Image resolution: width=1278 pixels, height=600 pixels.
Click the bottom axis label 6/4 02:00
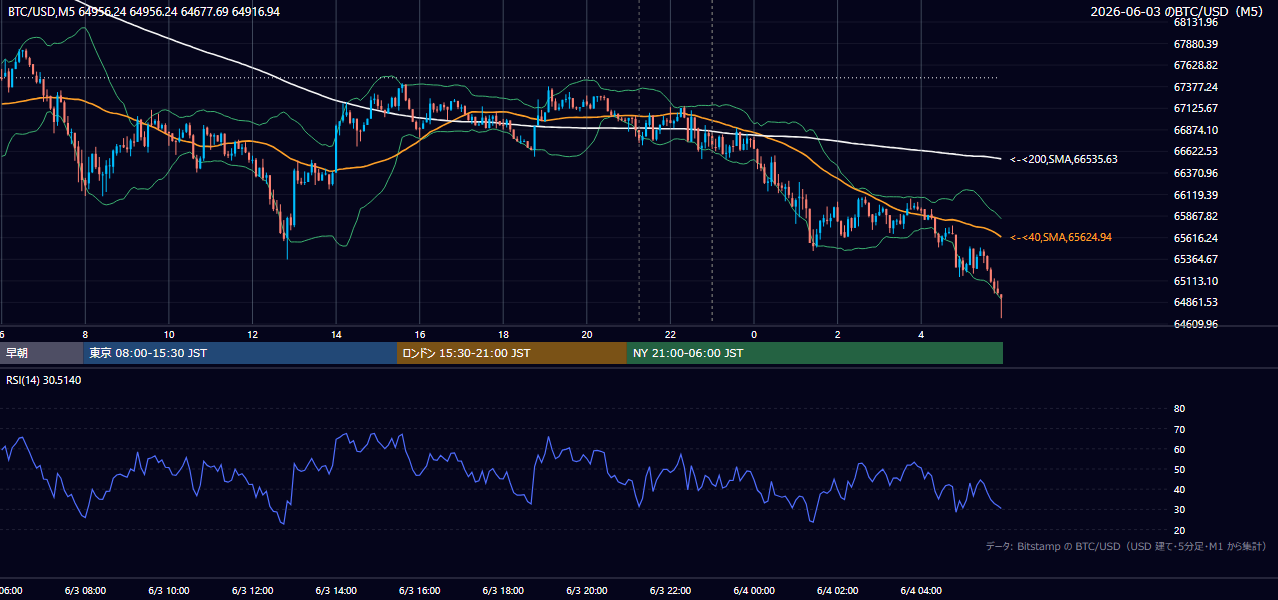pos(838,591)
